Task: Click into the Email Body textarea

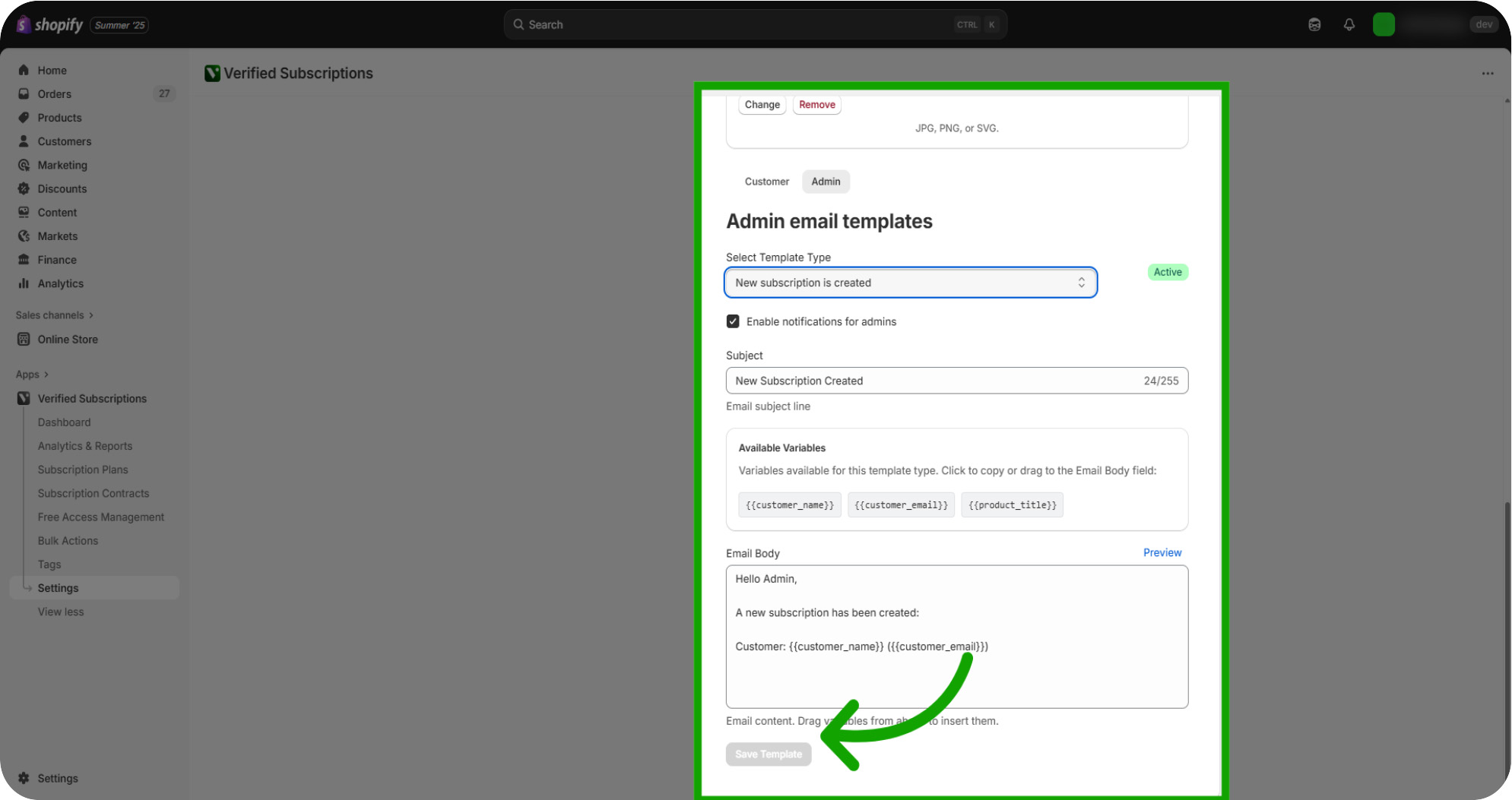Action: click(957, 637)
